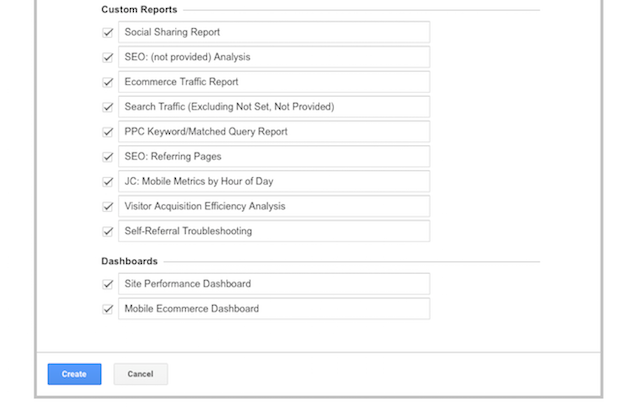629x416 pixels.
Task: Uncheck Mobile Ecommerce Dashboard checkbox
Action: tap(108, 309)
